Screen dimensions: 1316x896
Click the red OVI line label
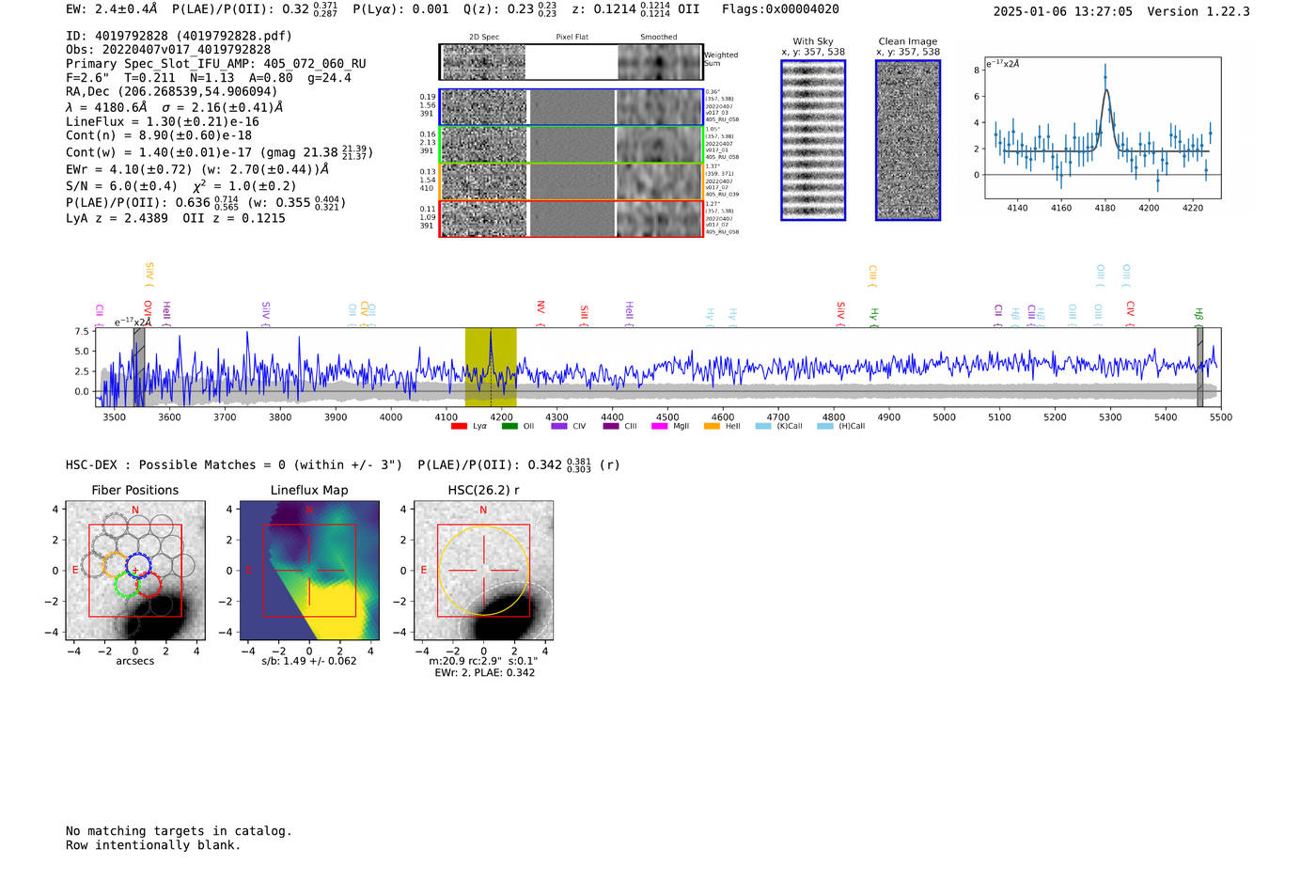(x=148, y=310)
